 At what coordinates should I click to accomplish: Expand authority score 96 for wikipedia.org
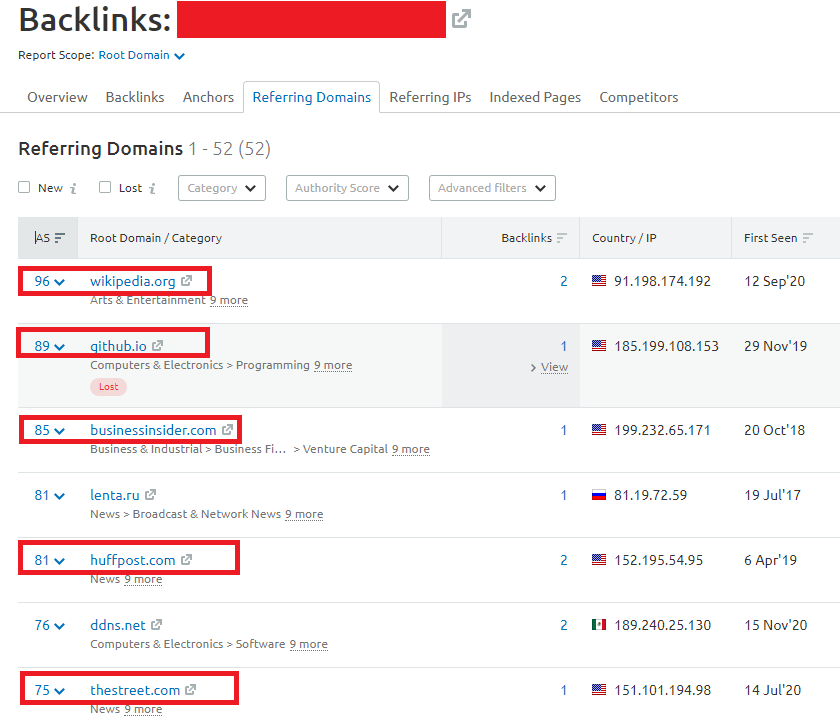(49, 281)
